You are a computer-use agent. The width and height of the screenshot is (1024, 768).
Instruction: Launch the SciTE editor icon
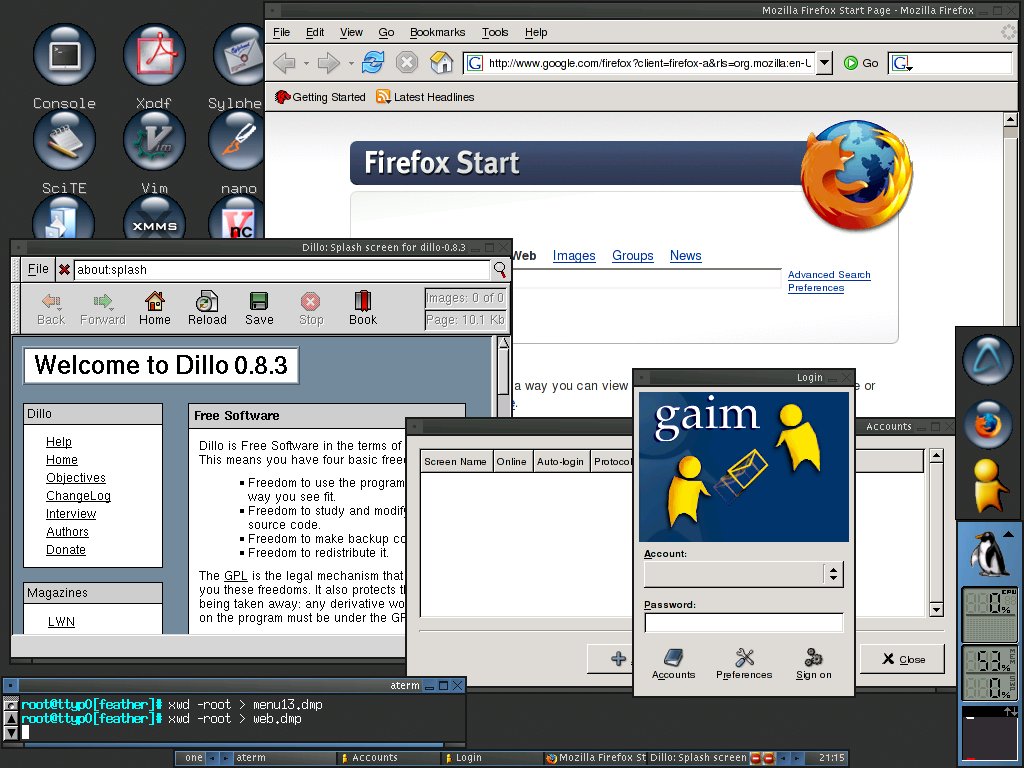(x=64, y=140)
